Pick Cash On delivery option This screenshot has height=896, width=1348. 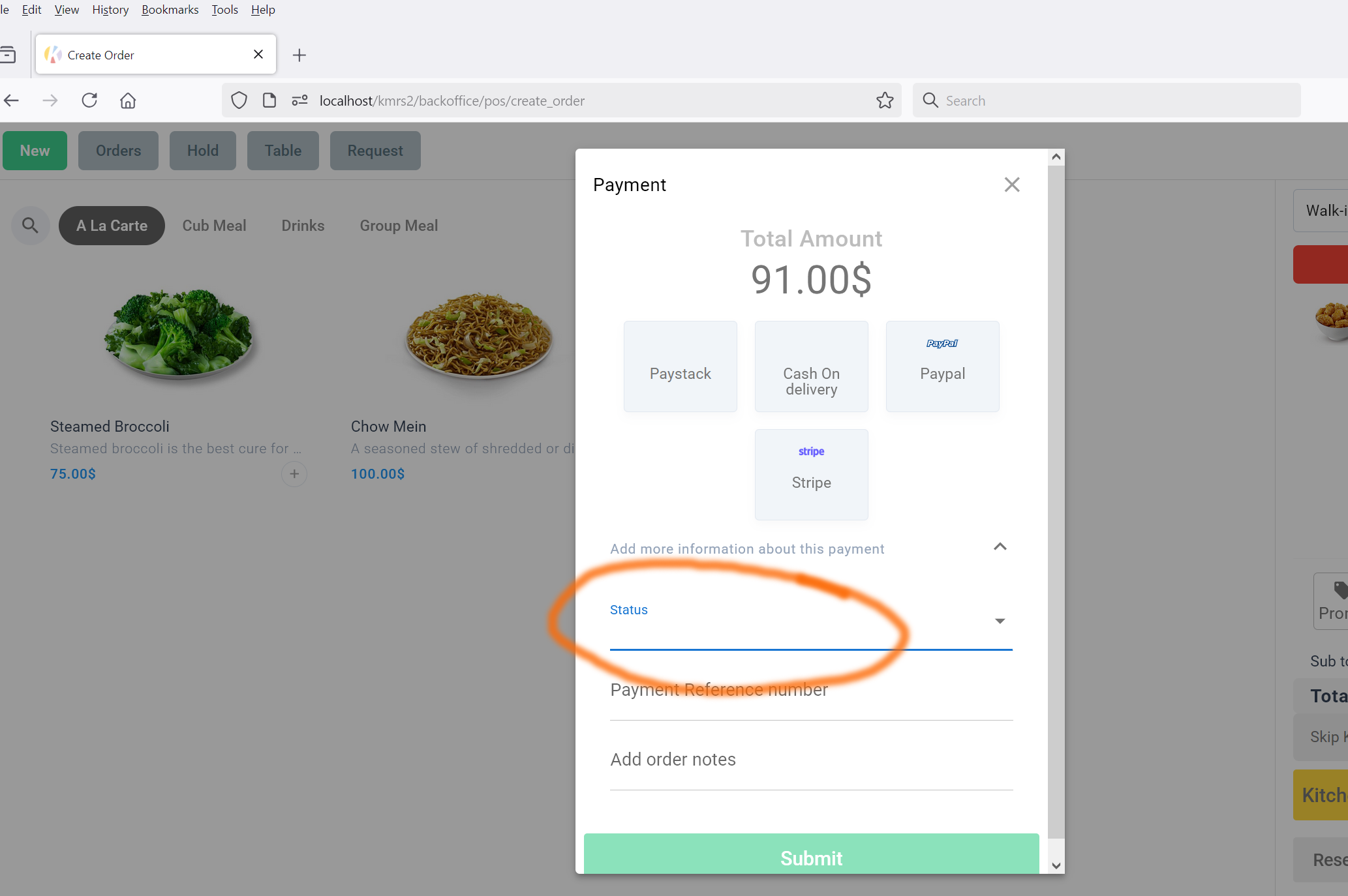[x=811, y=366]
